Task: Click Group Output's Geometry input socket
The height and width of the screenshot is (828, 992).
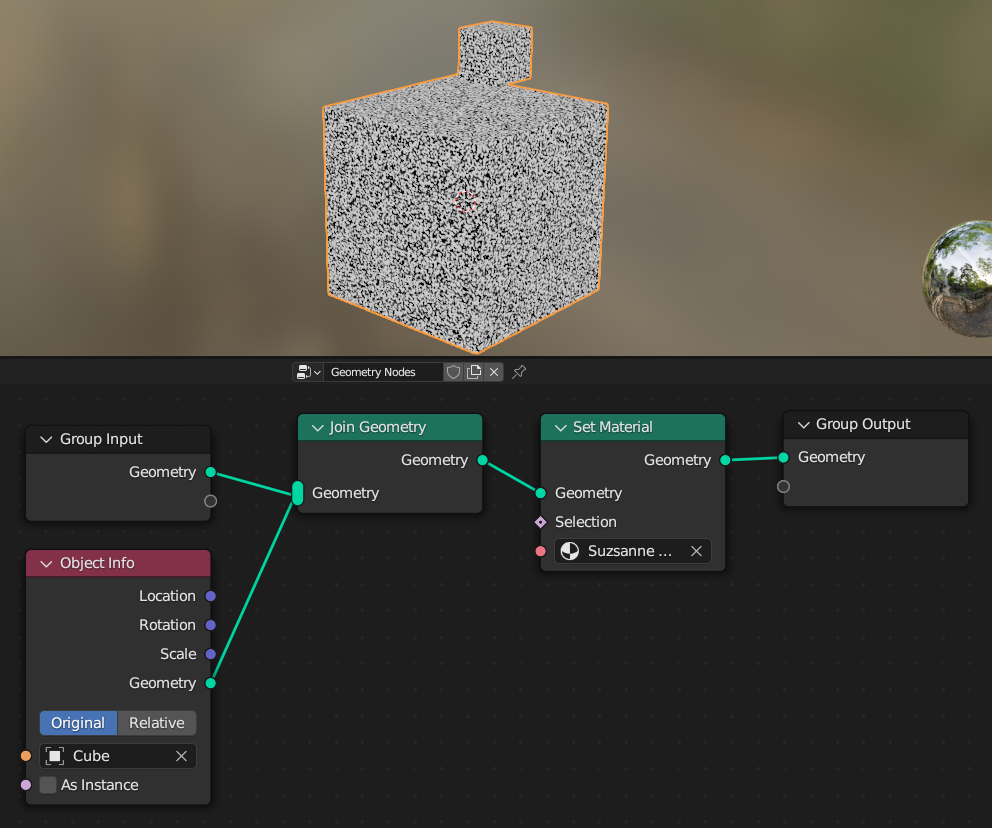Action: (783, 457)
